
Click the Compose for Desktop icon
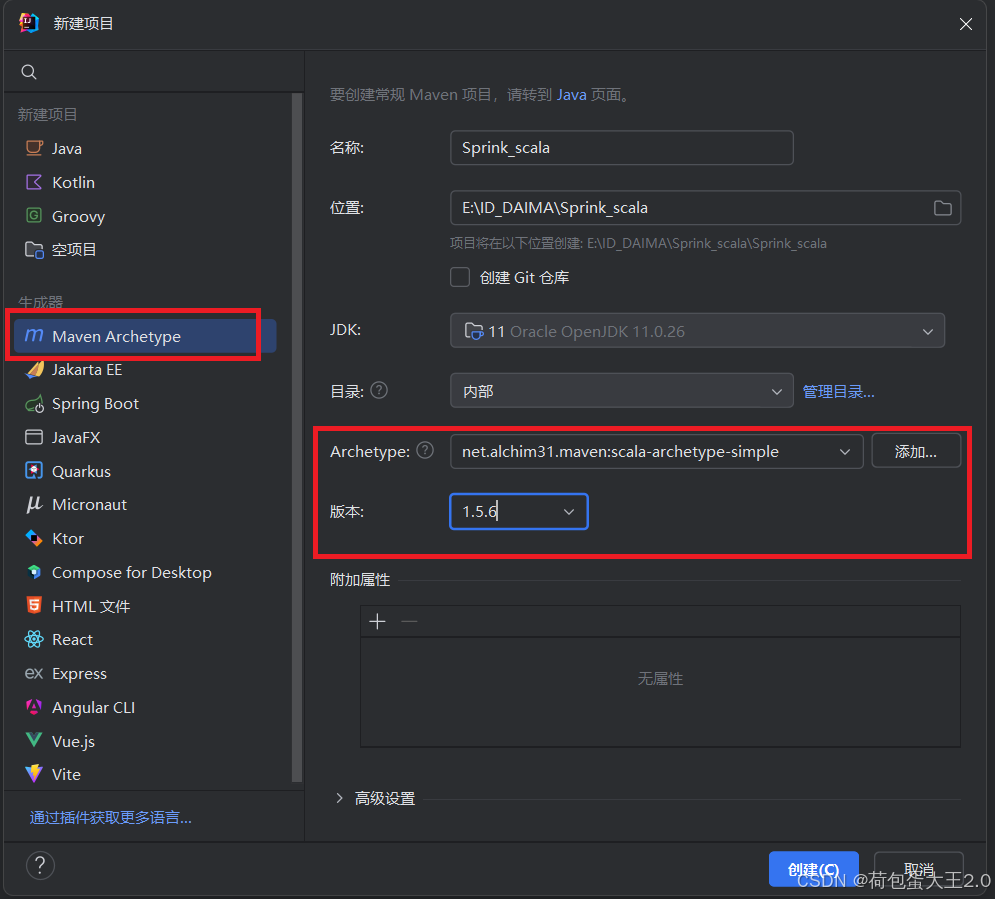[34, 572]
